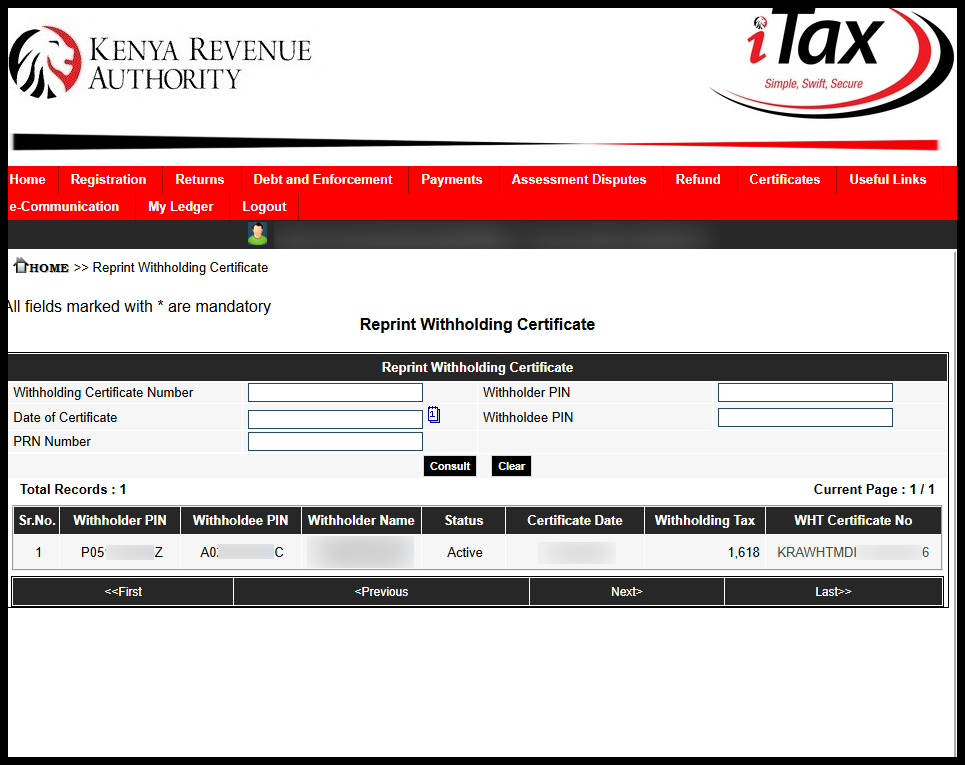Open the Payments menu

452,179
